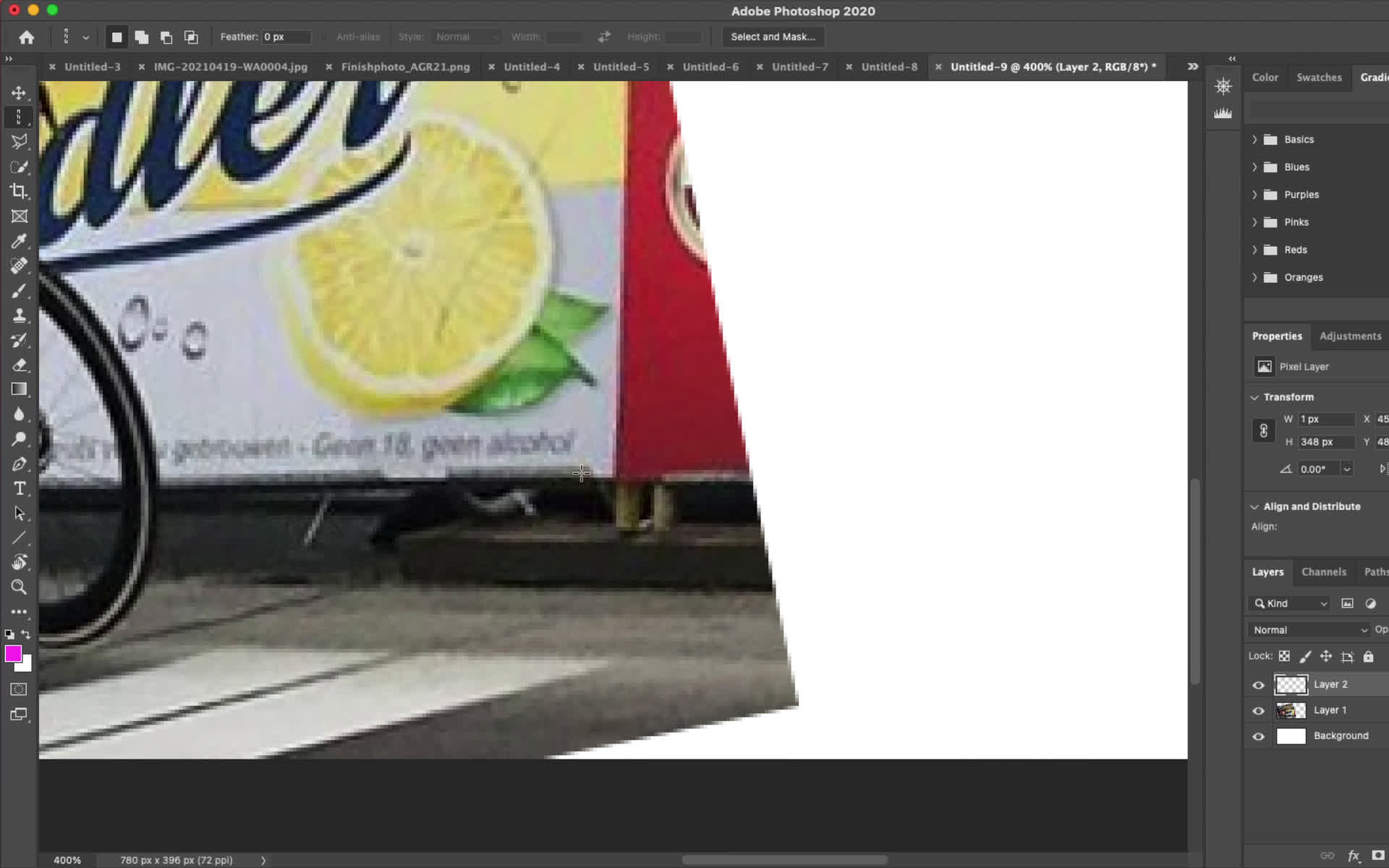Screen dimensions: 1389x868
Task: Select the Hand tool
Action: coord(19,562)
